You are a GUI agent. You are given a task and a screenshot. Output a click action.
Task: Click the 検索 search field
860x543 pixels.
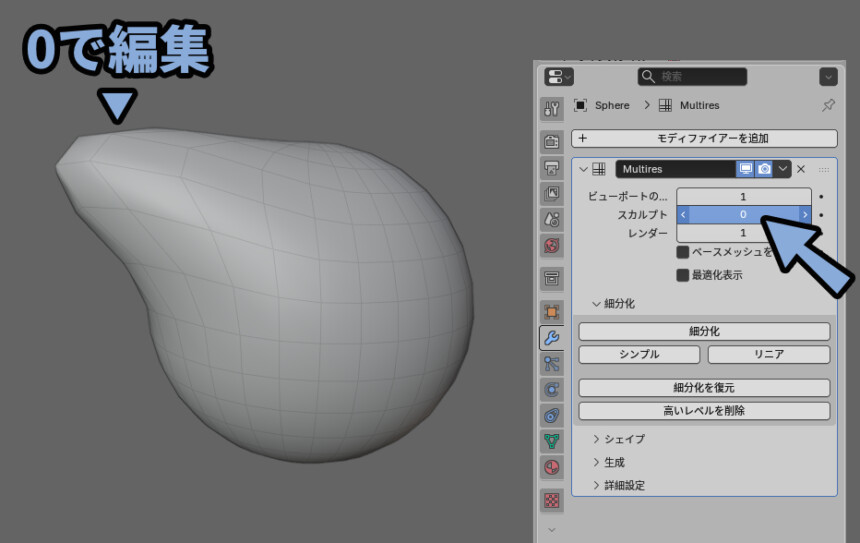[692, 77]
